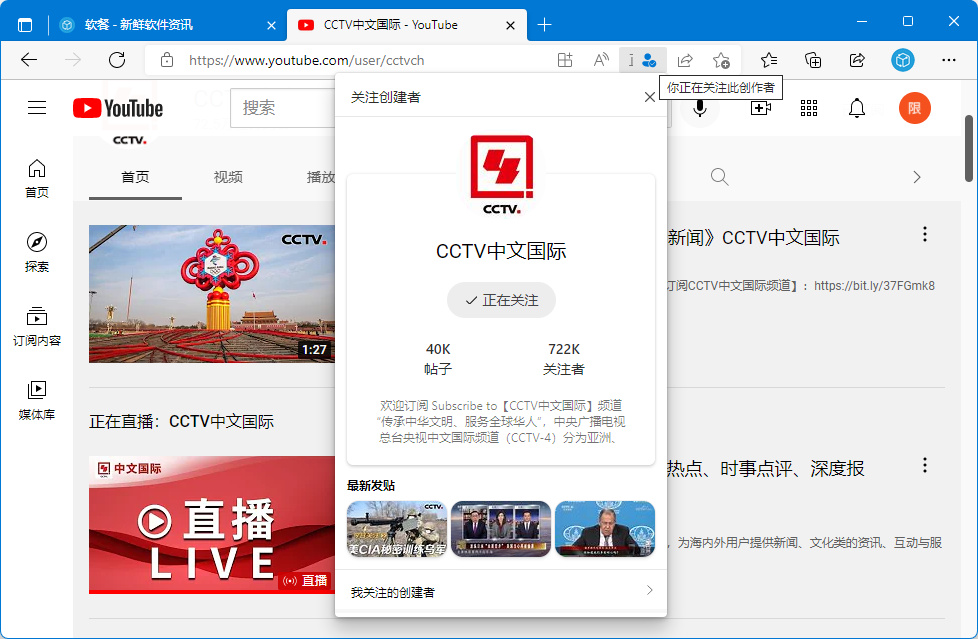Open 媒体库 in the sidebar
This screenshot has height=639, width=978.
(x=37, y=399)
